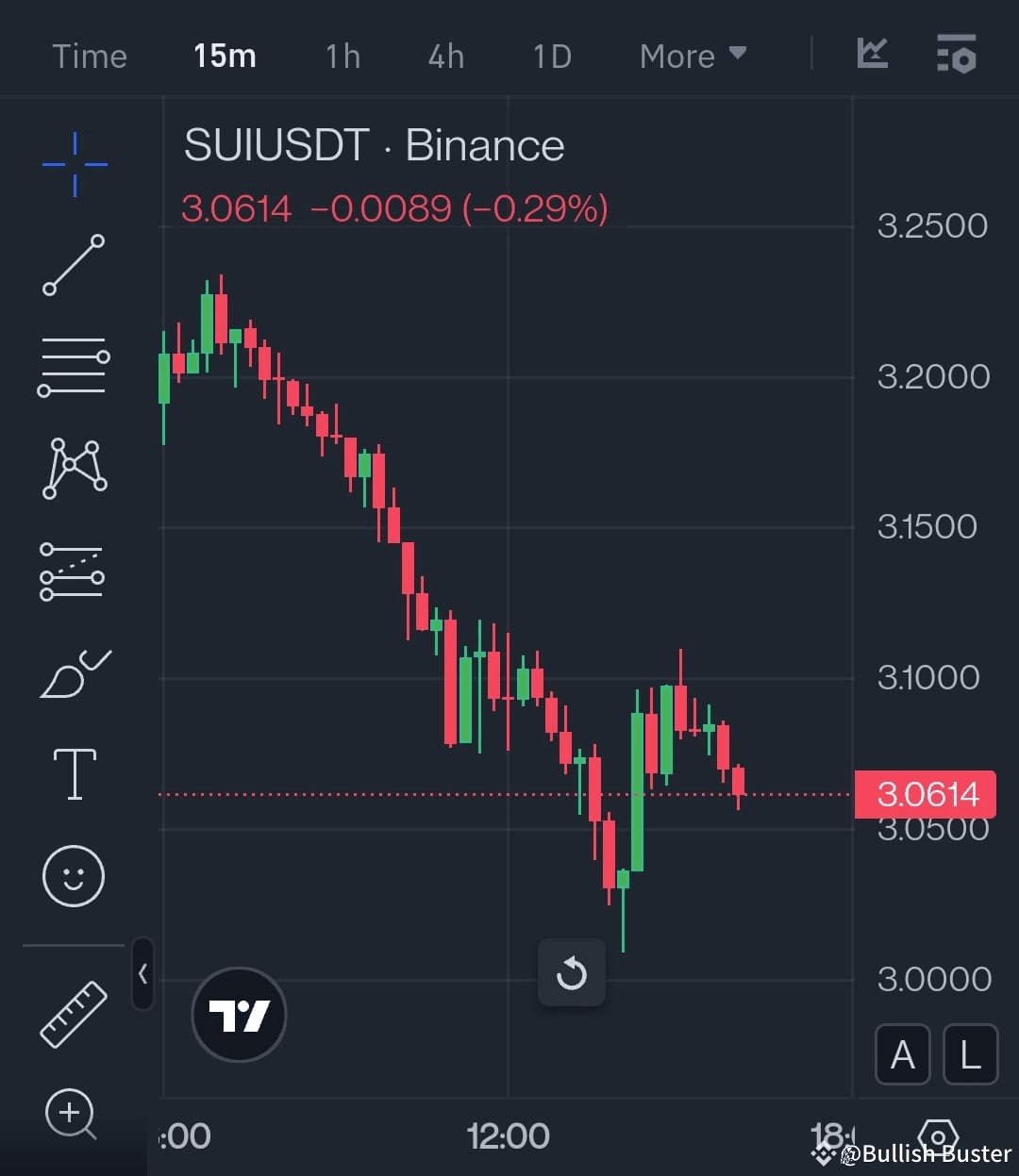Image resolution: width=1019 pixels, height=1176 pixels.
Task: Select the XABCD pattern tool
Action: coord(73,469)
